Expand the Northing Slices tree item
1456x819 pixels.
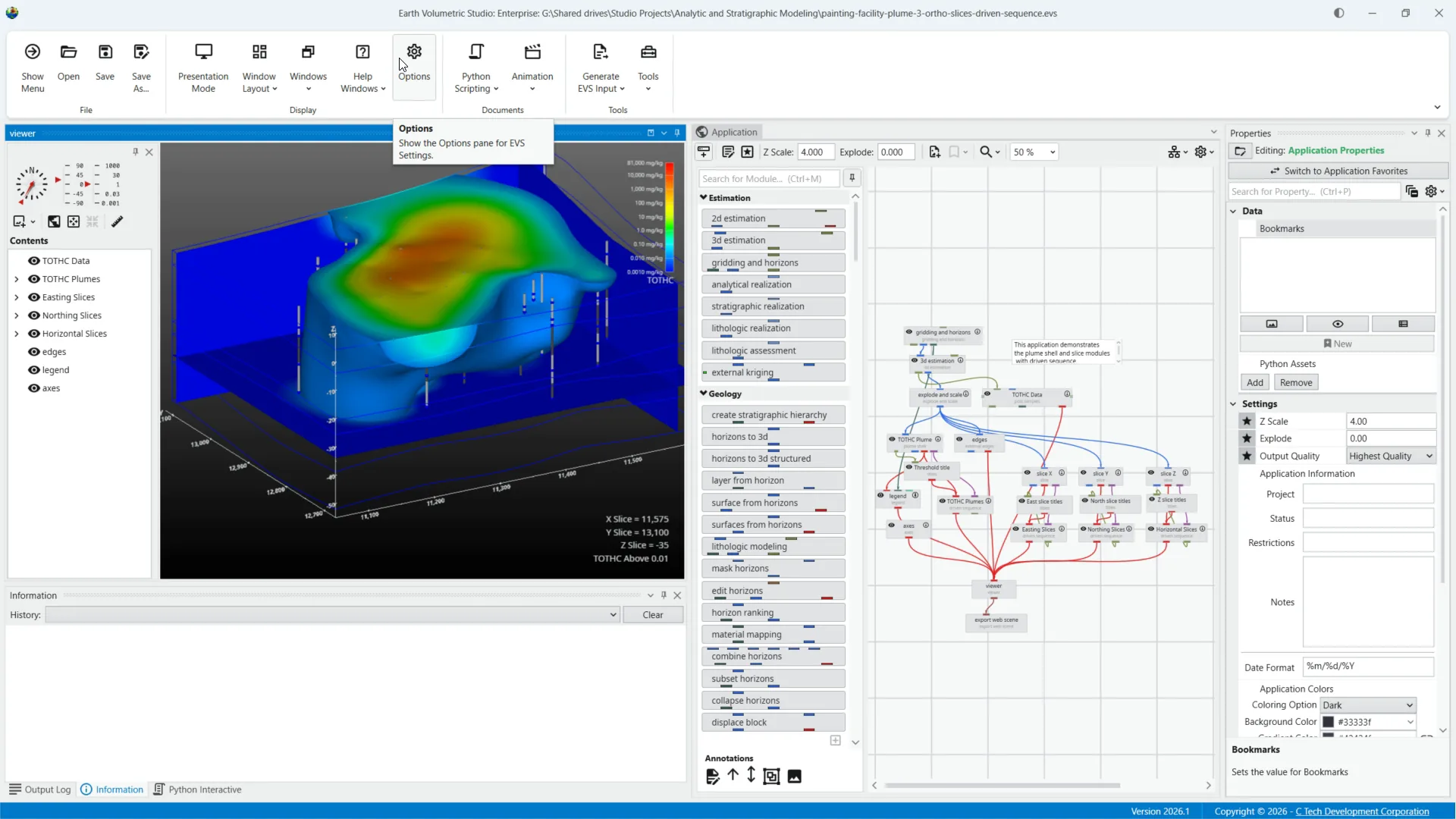17,315
